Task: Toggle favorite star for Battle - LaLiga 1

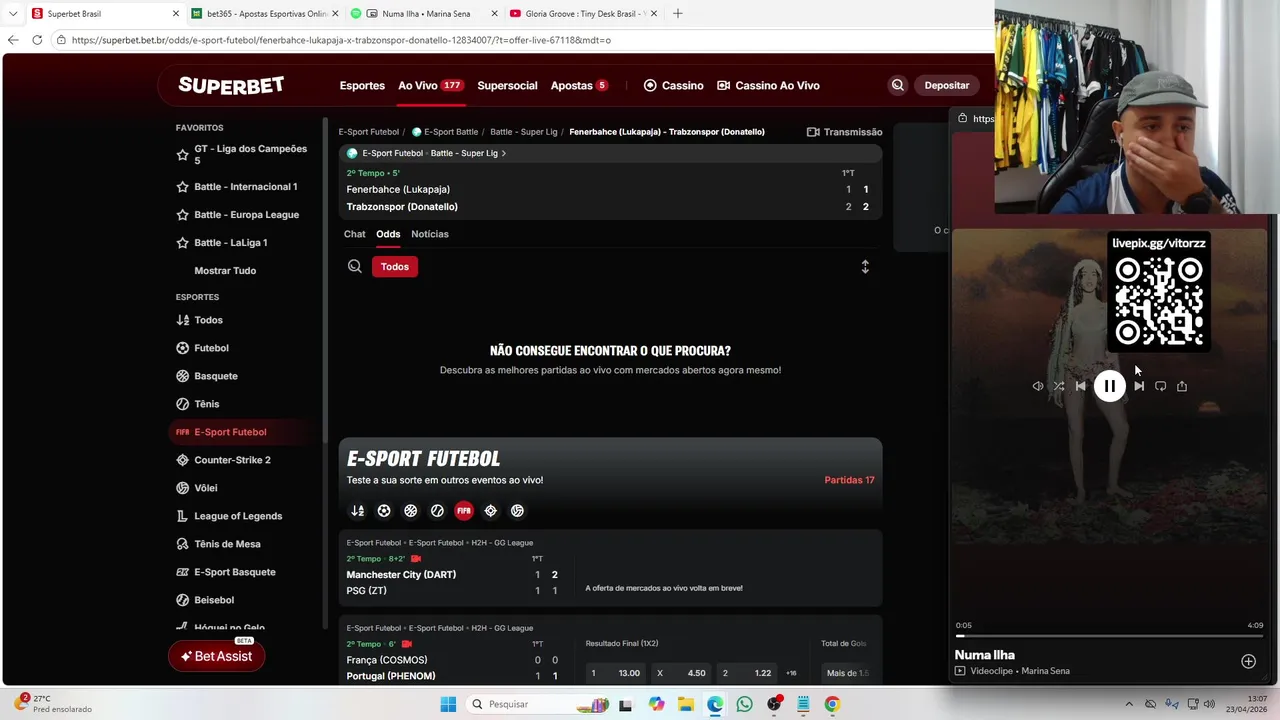Action: pyautogui.click(x=182, y=243)
